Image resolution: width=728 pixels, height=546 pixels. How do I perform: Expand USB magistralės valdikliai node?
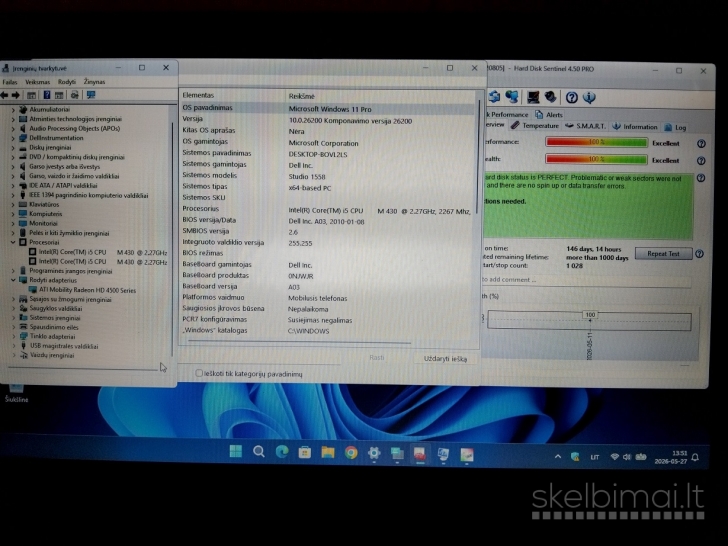tap(13, 346)
